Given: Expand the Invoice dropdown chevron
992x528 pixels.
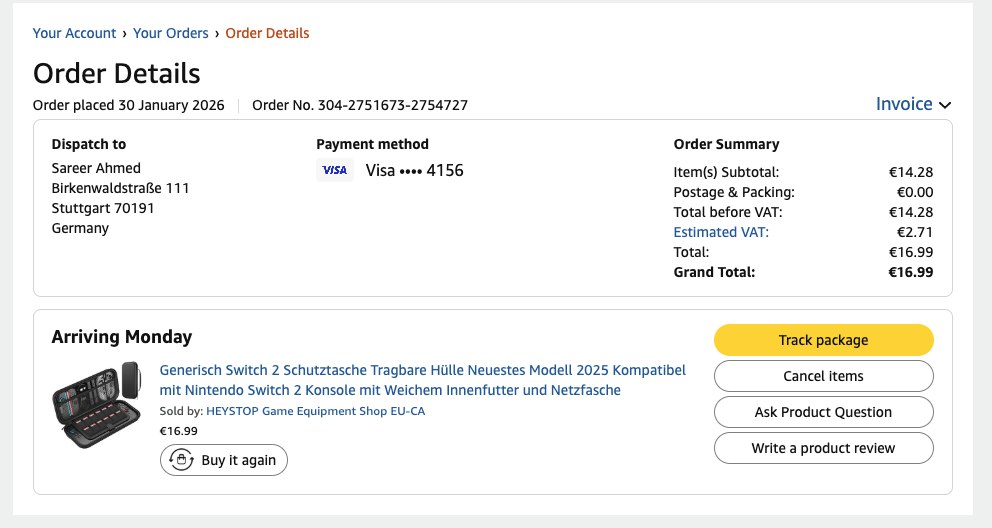Looking at the screenshot, I should 945,105.
